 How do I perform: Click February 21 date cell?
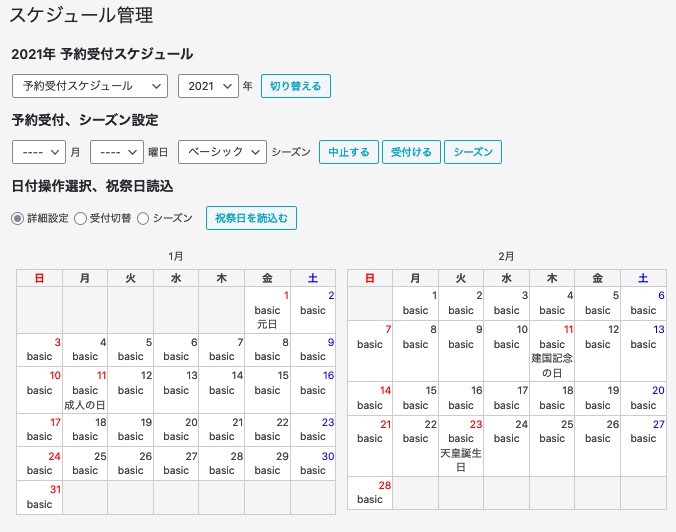370,446
